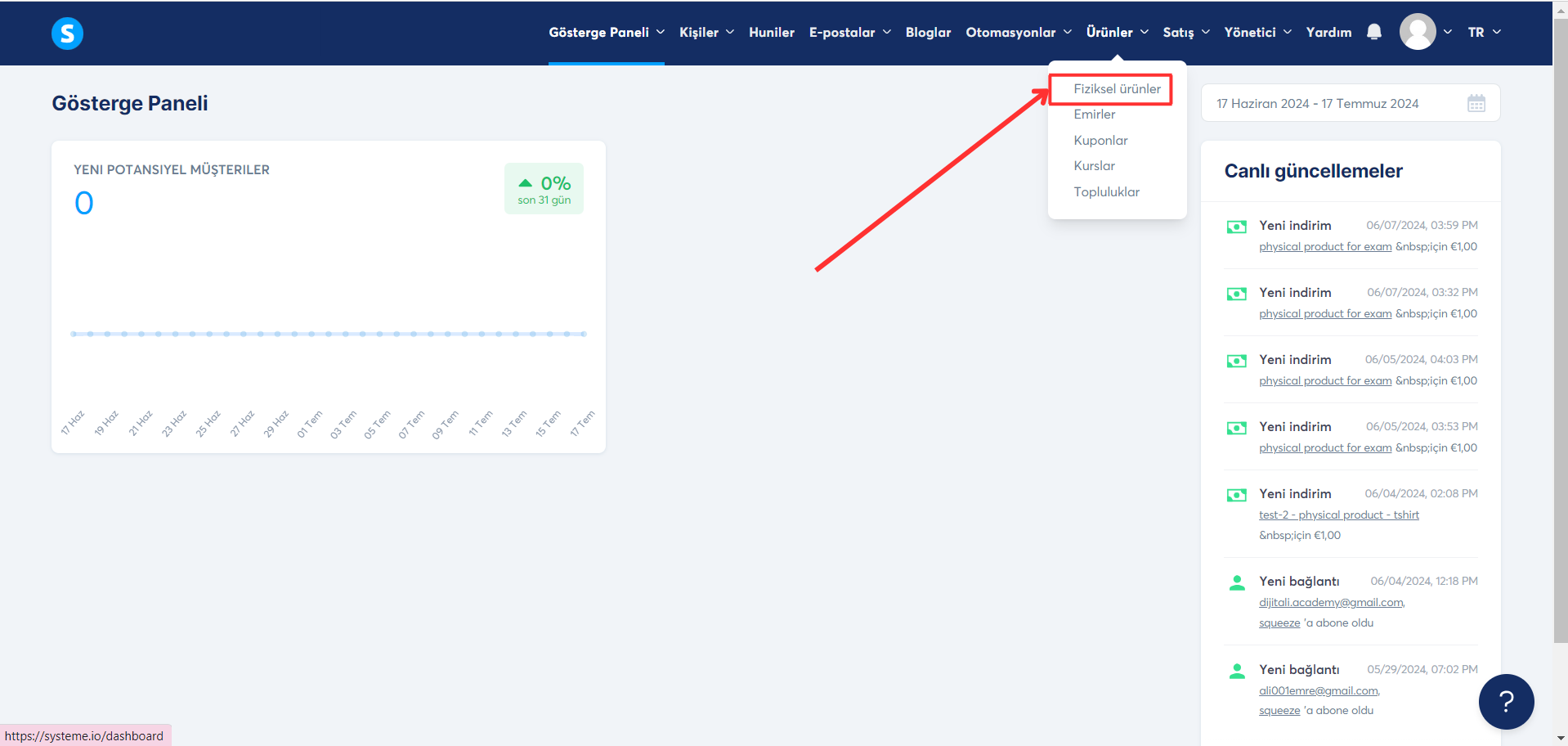Image resolution: width=1568 pixels, height=746 pixels.
Task: Expand the Satış dropdown
Action: [1185, 32]
